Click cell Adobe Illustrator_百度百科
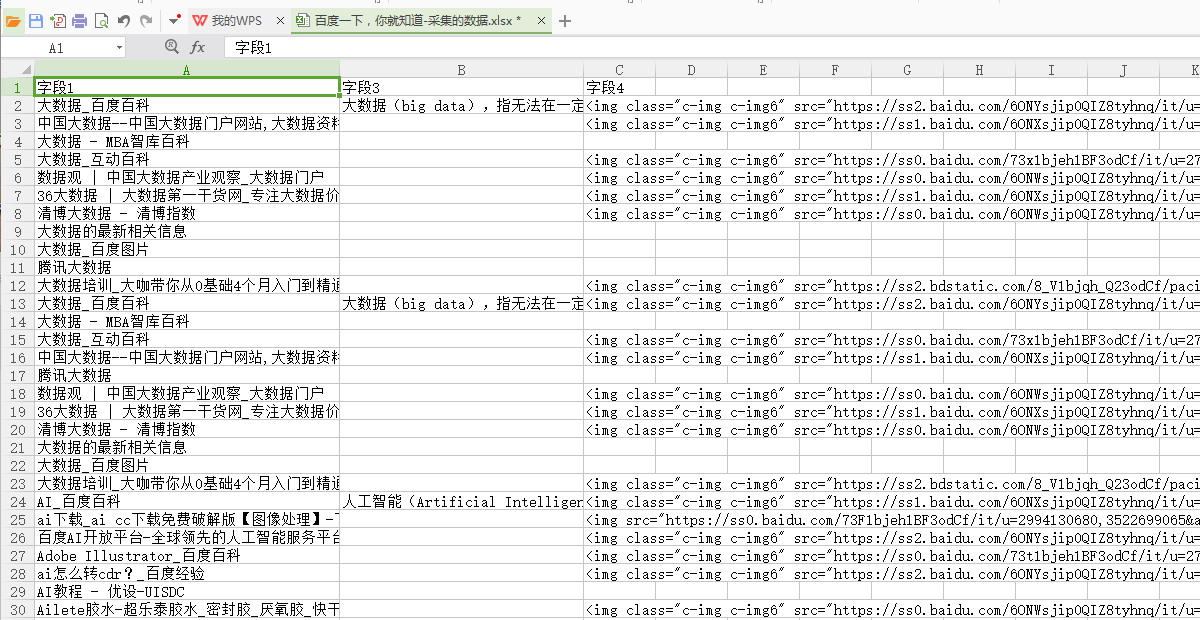The width and height of the screenshot is (1200, 620). tap(187, 555)
